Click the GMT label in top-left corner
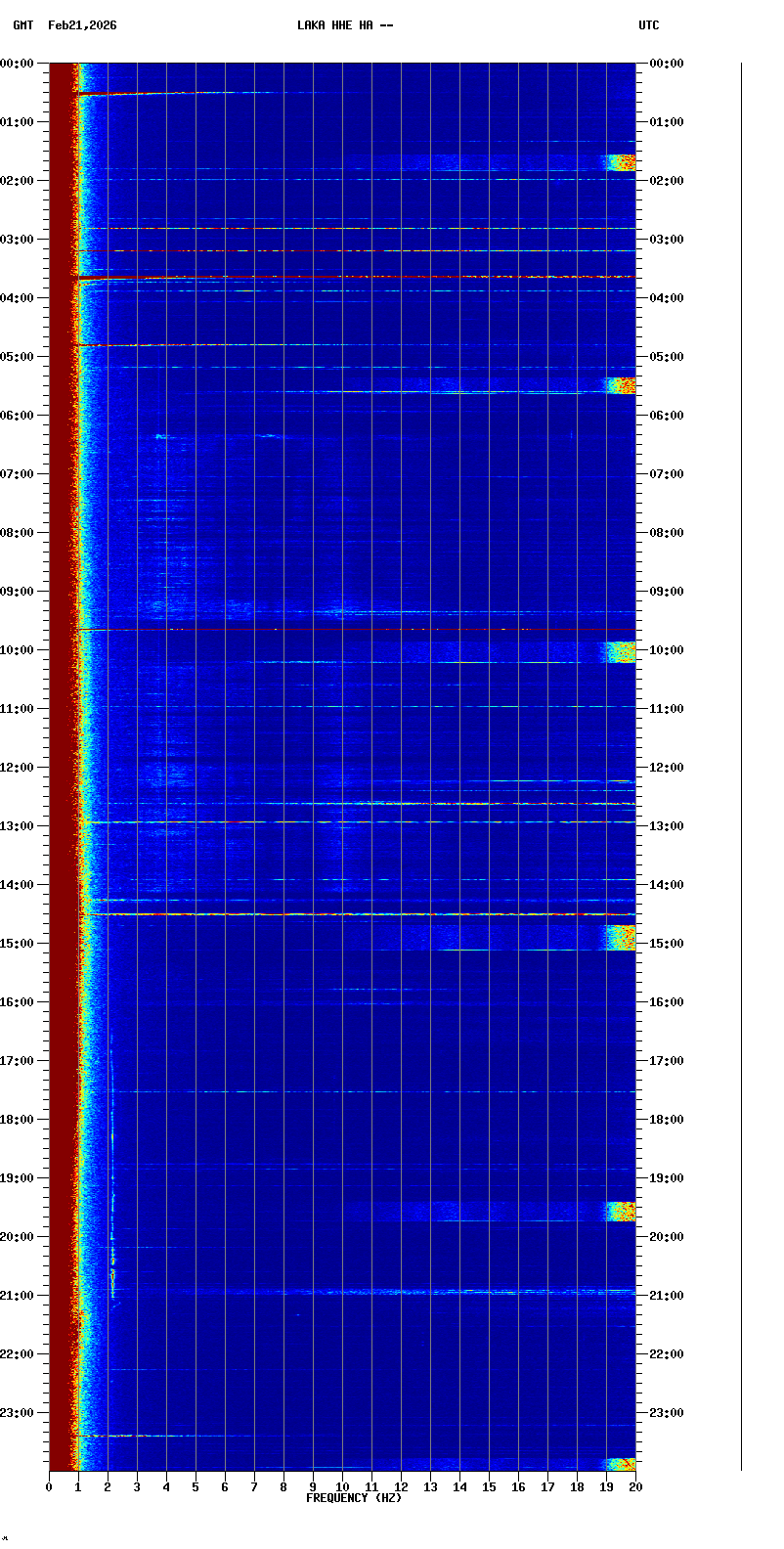Viewport: 784px width, 1549px height. pos(22,25)
